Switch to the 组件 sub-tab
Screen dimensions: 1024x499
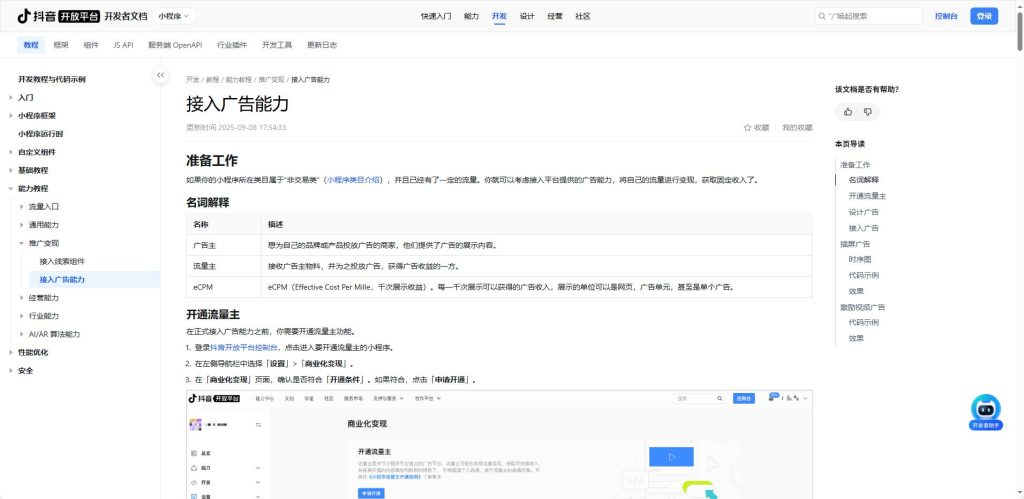click(91, 45)
